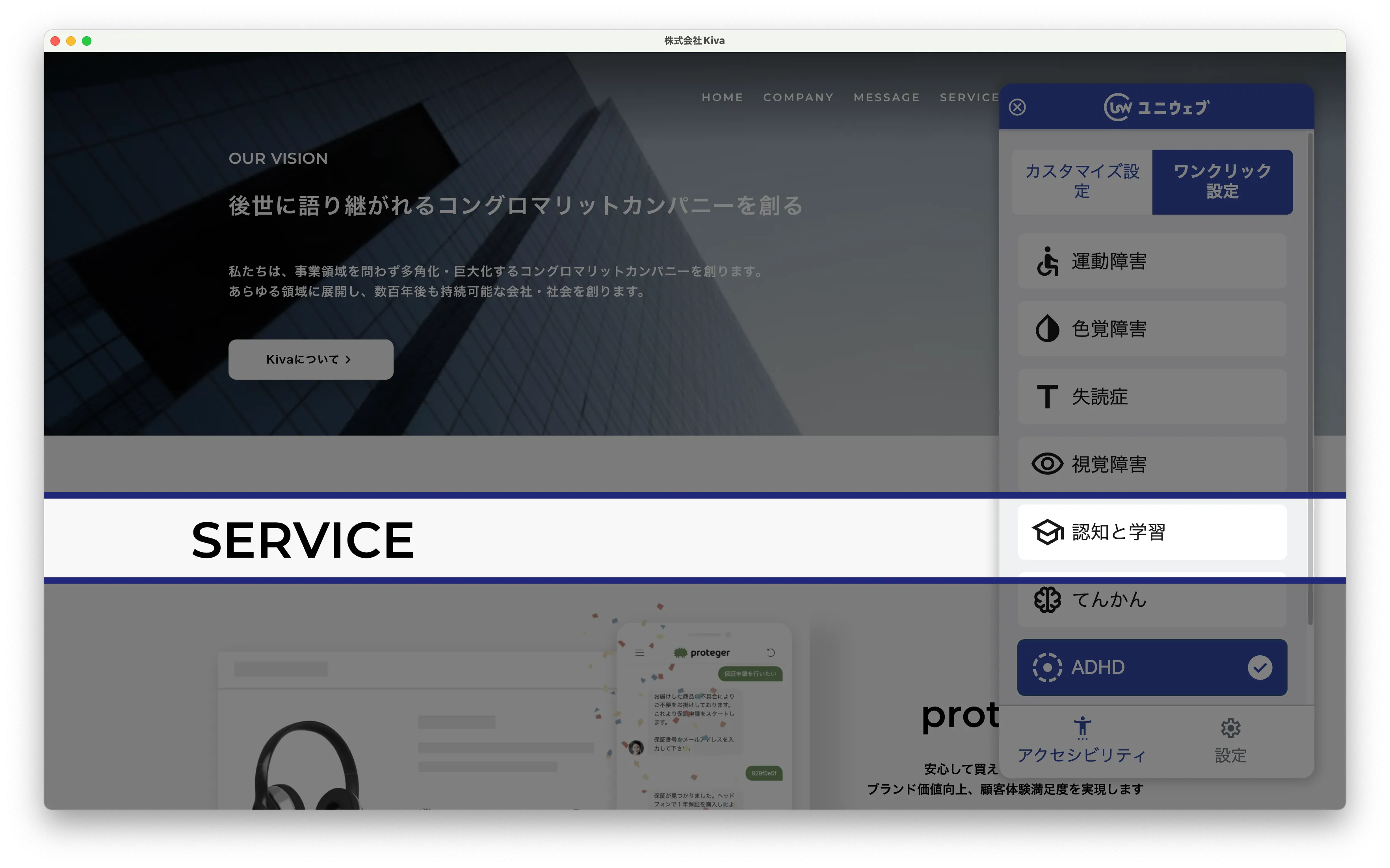Minimize the window with yellow button
The image size is (1390, 868).
point(71,41)
